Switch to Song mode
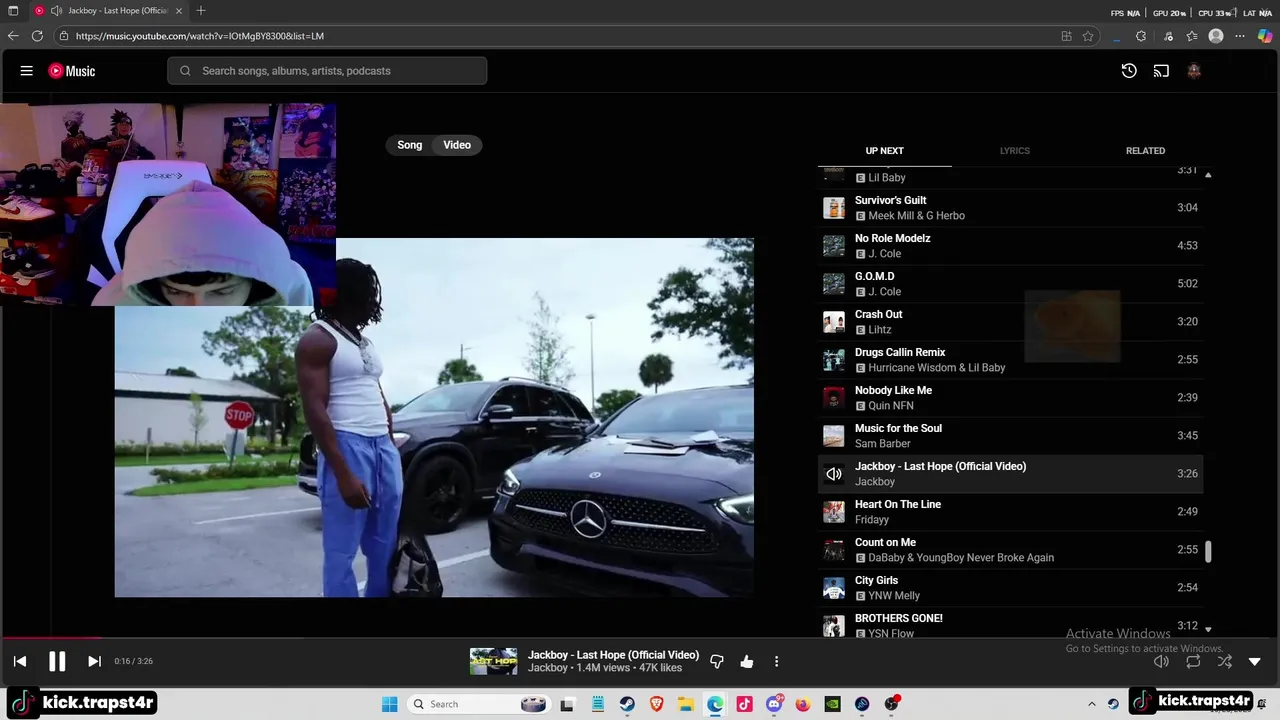 pyautogui.click(x=410, y=145)
